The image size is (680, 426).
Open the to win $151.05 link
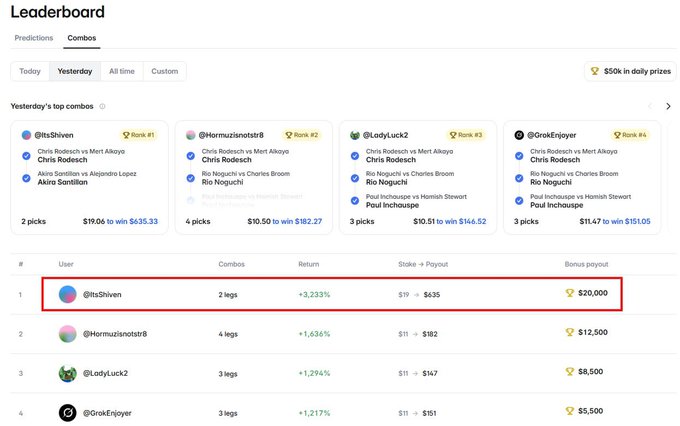pyautogui.click(x=626, y=221)
